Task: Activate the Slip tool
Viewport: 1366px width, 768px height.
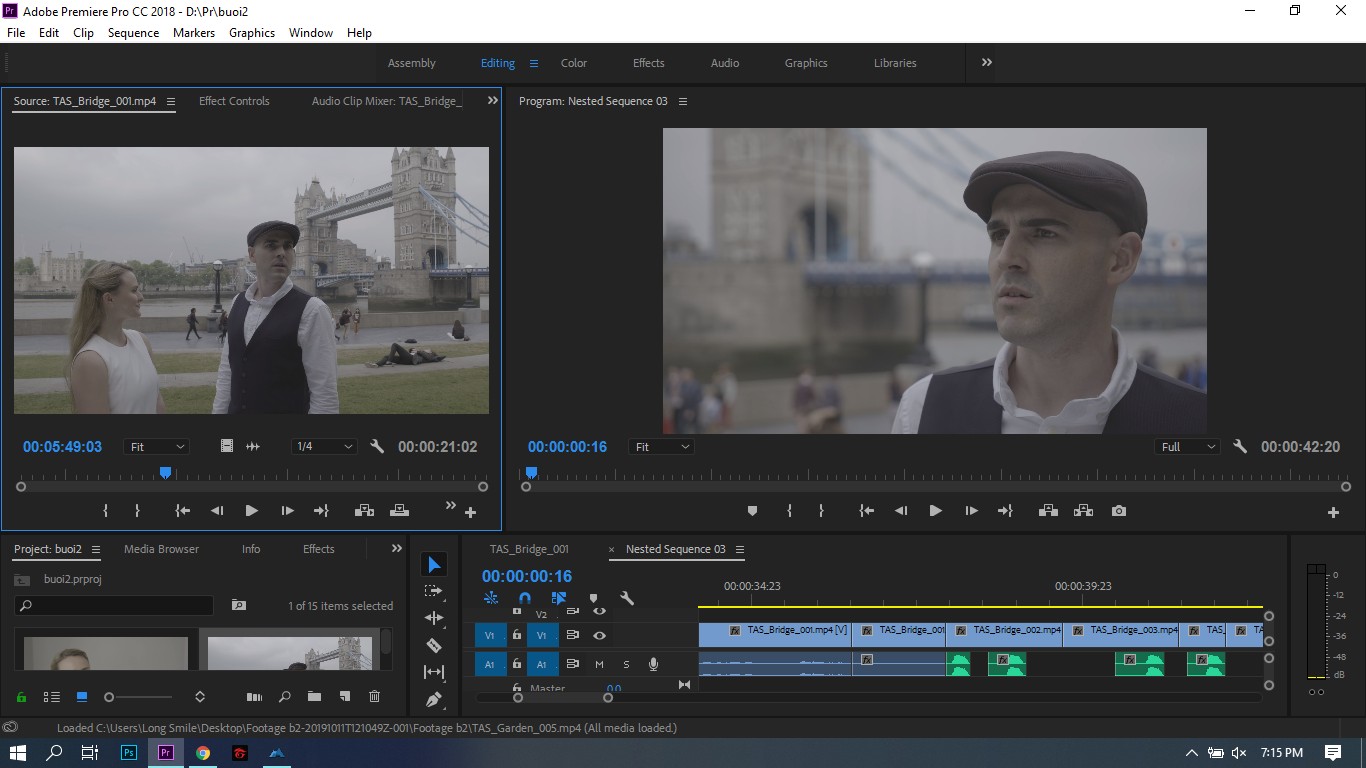Action: (433, 672)
